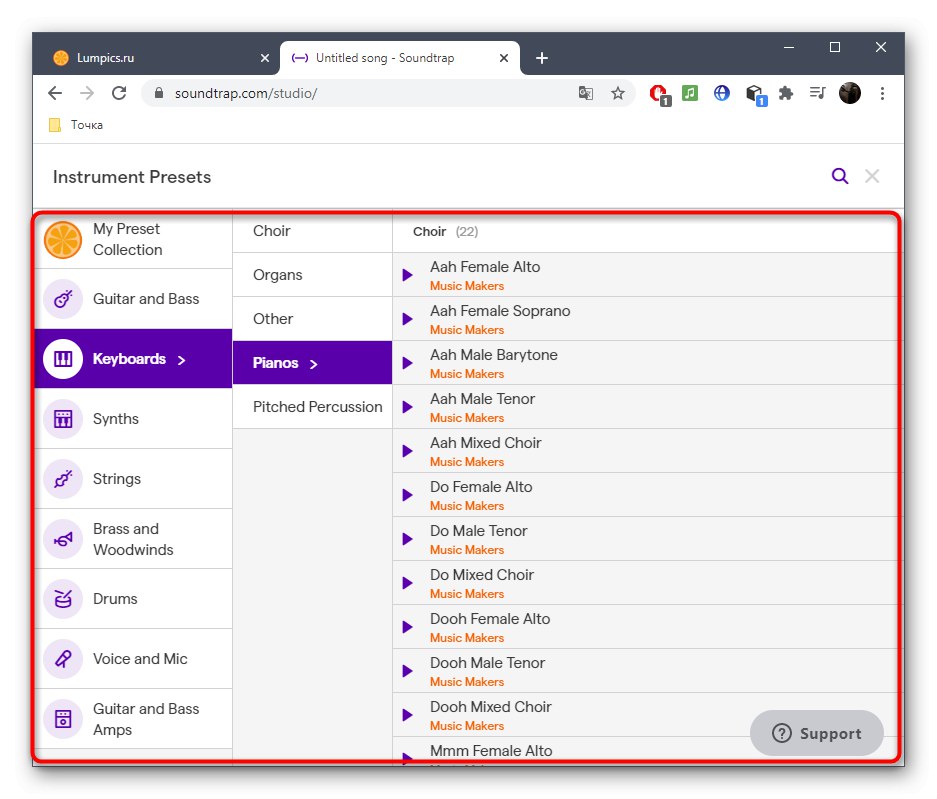
Task: Play the Dooh Male Tenor preview
Action: (x=407, y=671)
